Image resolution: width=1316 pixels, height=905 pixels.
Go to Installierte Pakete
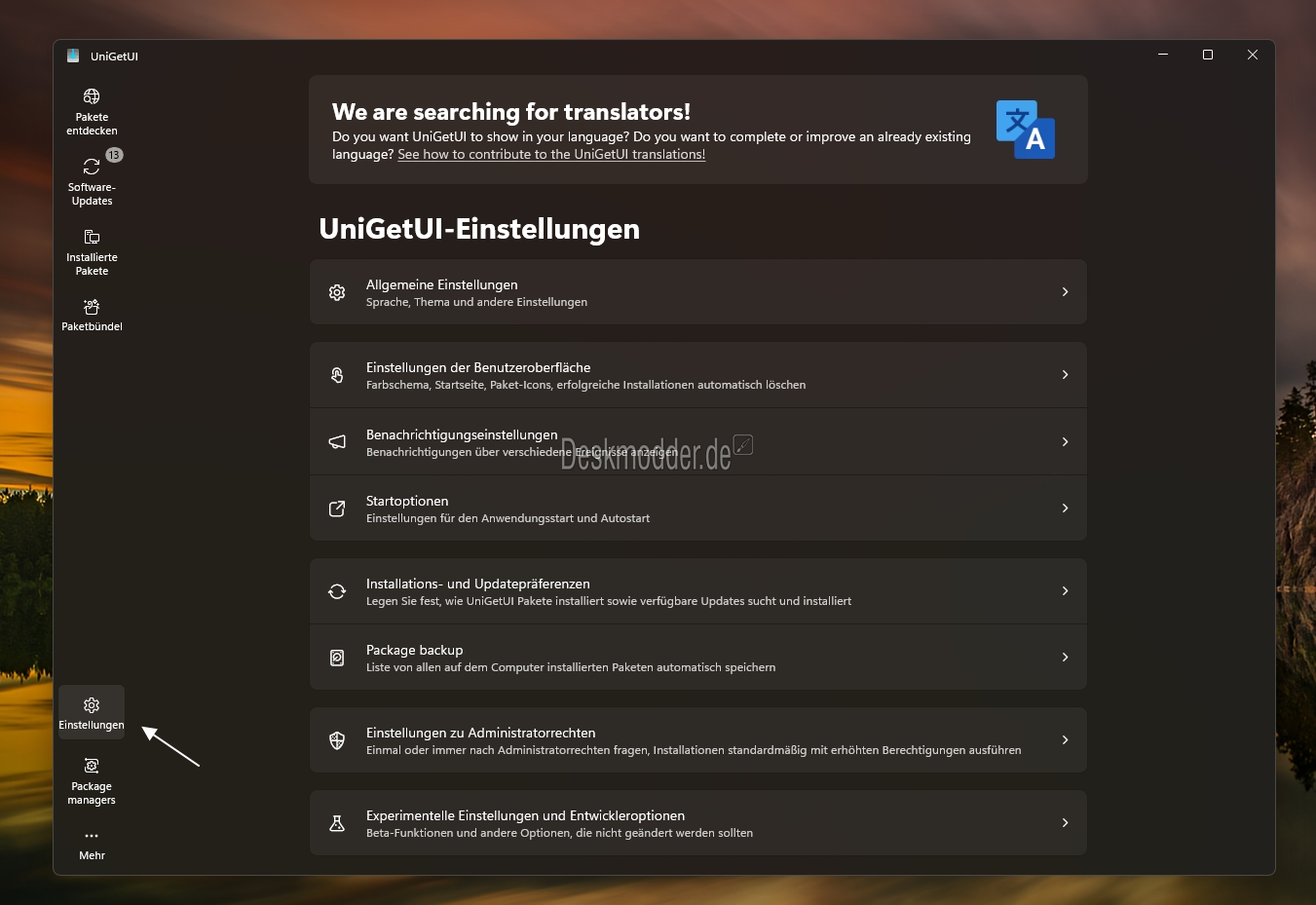[92, 251]
